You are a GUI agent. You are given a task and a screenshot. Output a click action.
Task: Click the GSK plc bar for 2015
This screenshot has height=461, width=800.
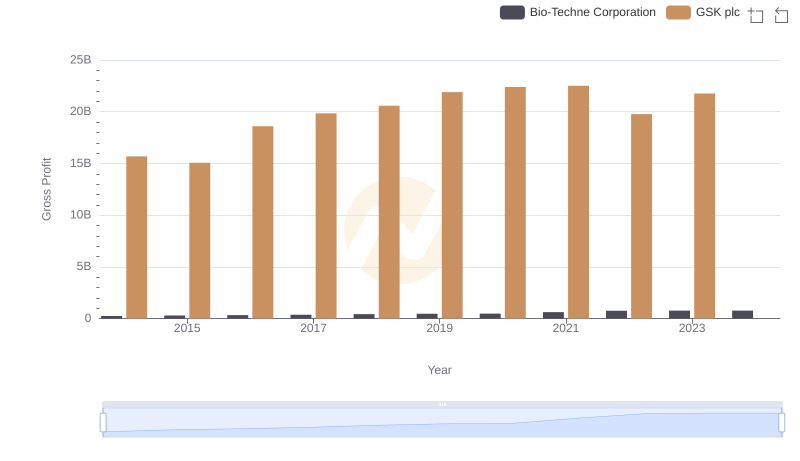[199, 241]
